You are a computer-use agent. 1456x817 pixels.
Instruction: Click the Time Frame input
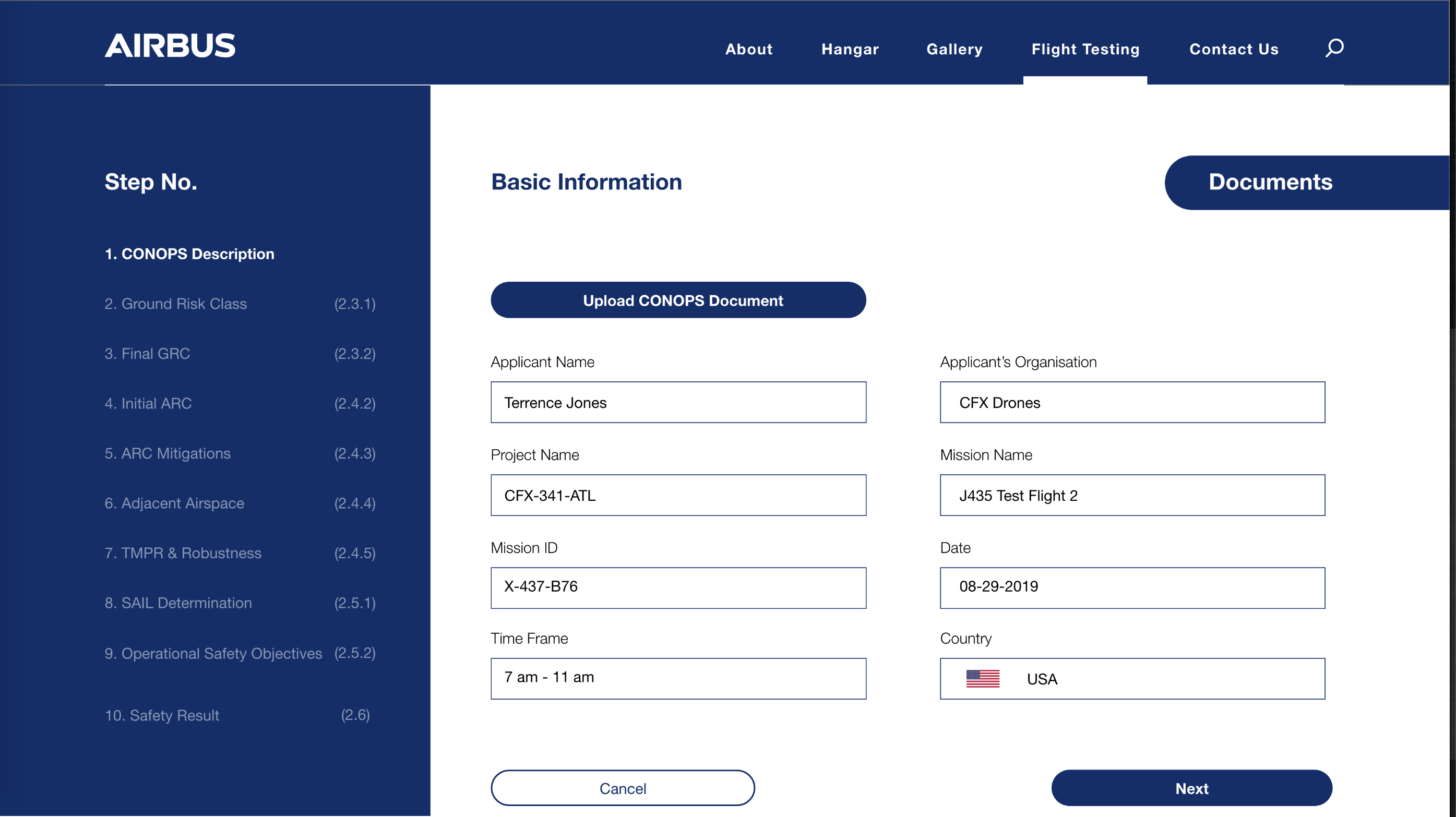click(678, 678)
